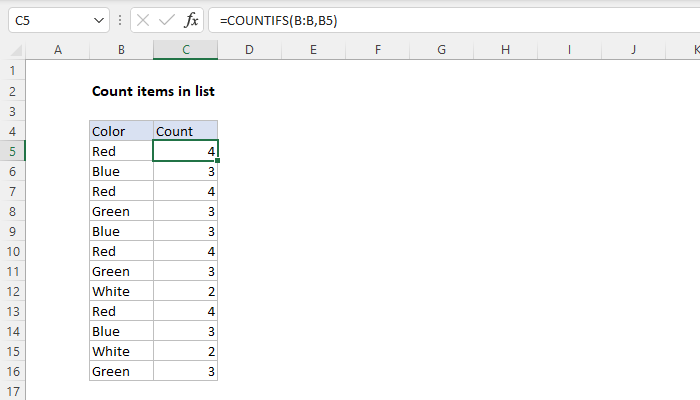Open Insert Function with the fx icon
The image size is (700, 400).
(191, 21)
